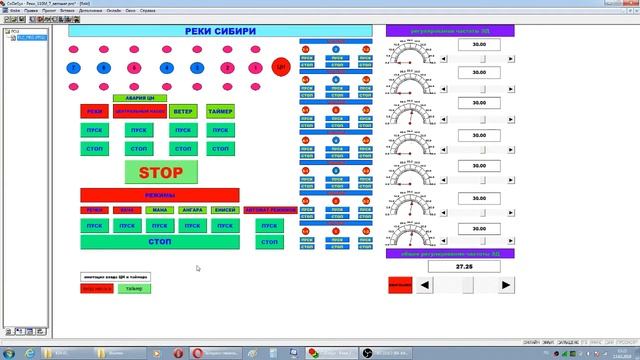Switch to POUs tab icon in organizer
The width and height of the screenshot is (640, 360).
click(9, 331)
